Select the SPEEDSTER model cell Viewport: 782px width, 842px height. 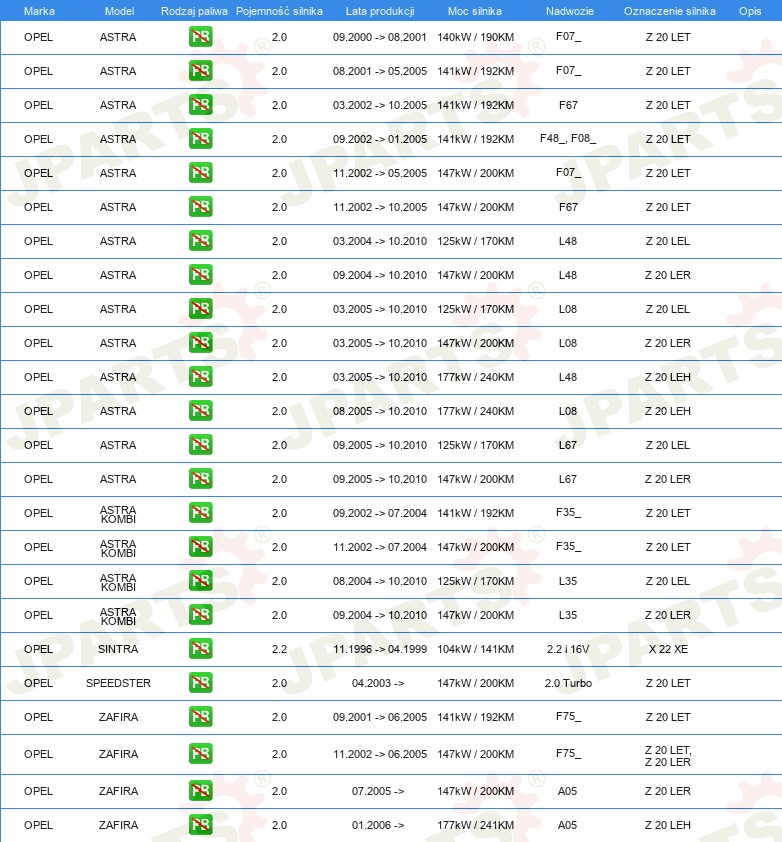[118, 683]
